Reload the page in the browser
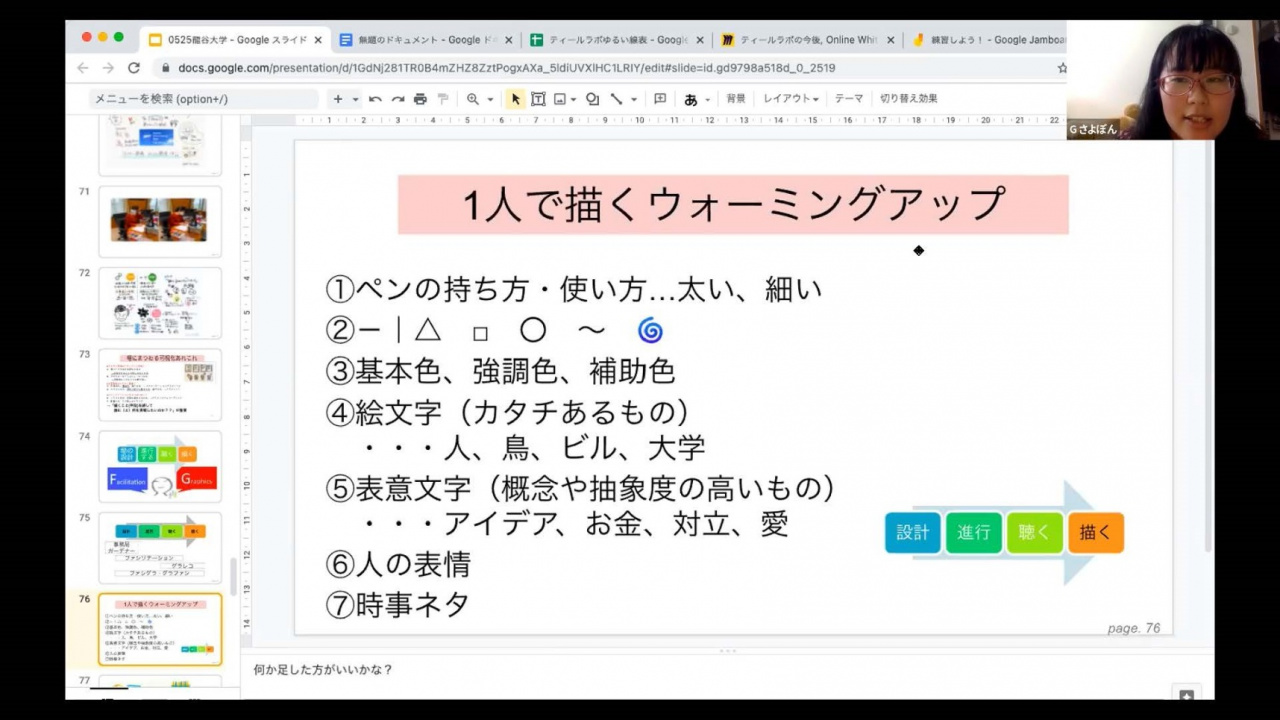 click(x=134, y=68)
